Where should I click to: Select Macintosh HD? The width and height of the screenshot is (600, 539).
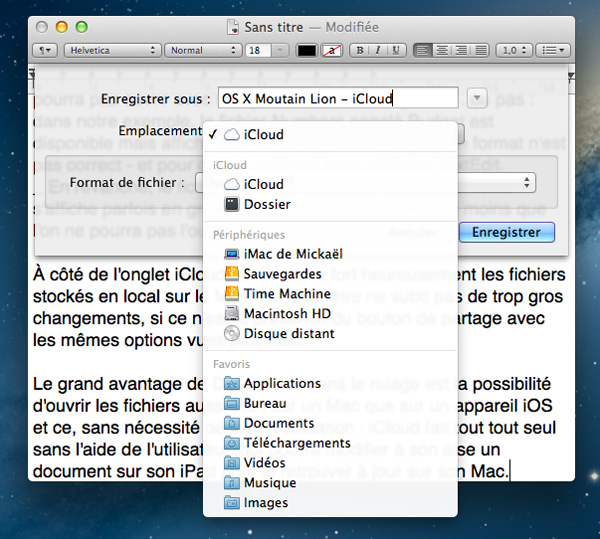[x=330, y=314]
